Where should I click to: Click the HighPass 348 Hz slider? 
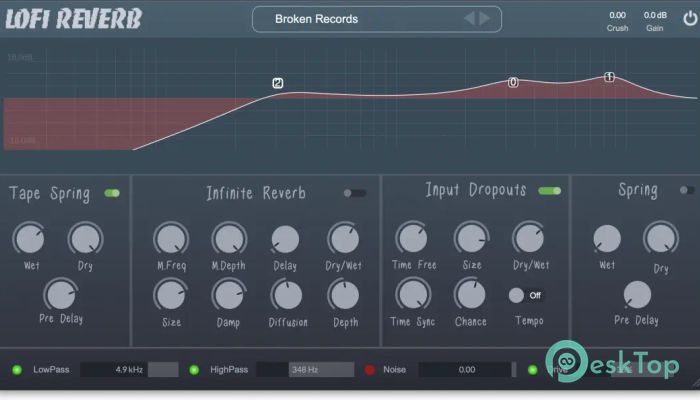(305, 370)
